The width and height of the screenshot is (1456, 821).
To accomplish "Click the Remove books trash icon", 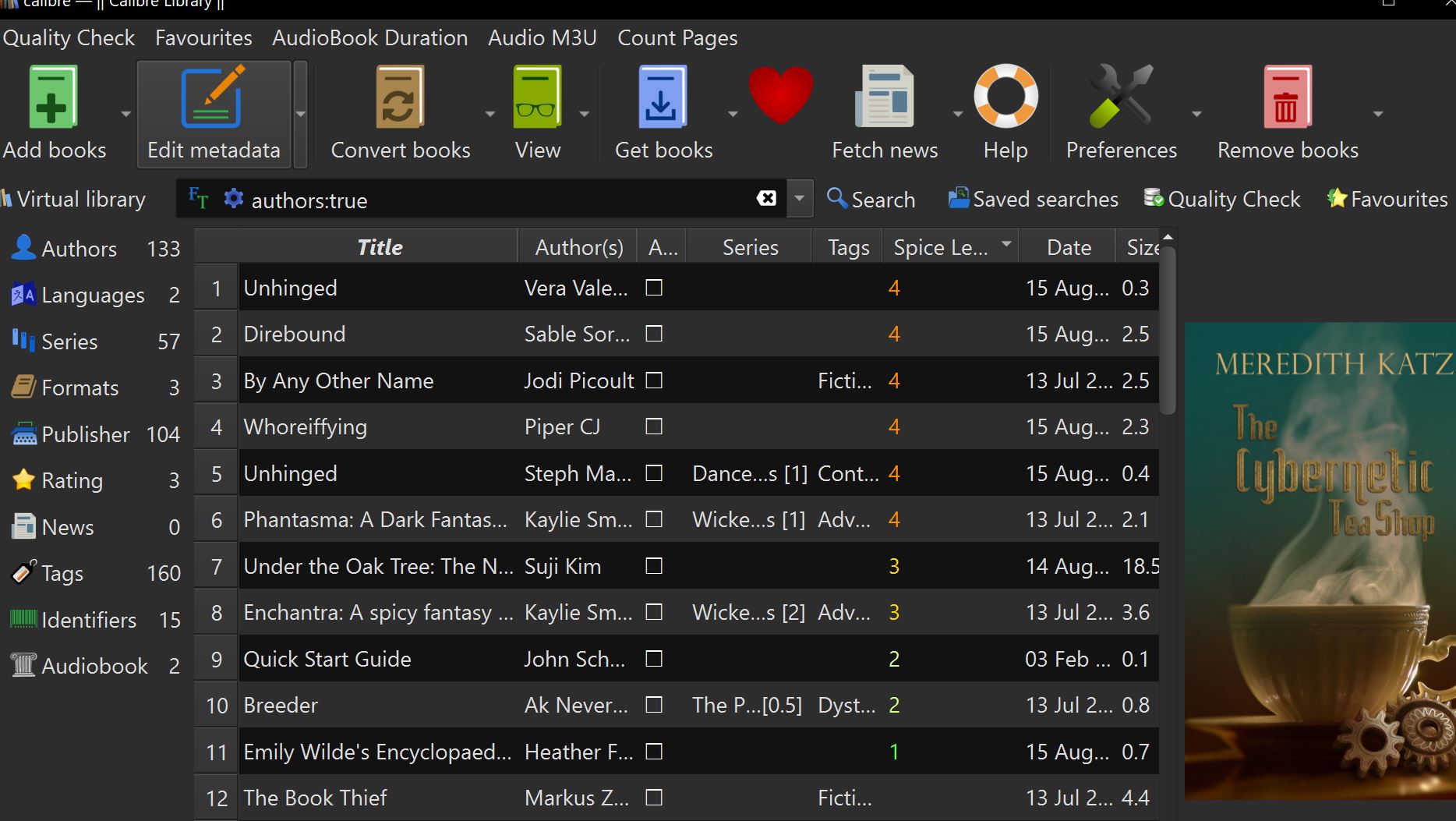I will click(x=1287, y=97).
